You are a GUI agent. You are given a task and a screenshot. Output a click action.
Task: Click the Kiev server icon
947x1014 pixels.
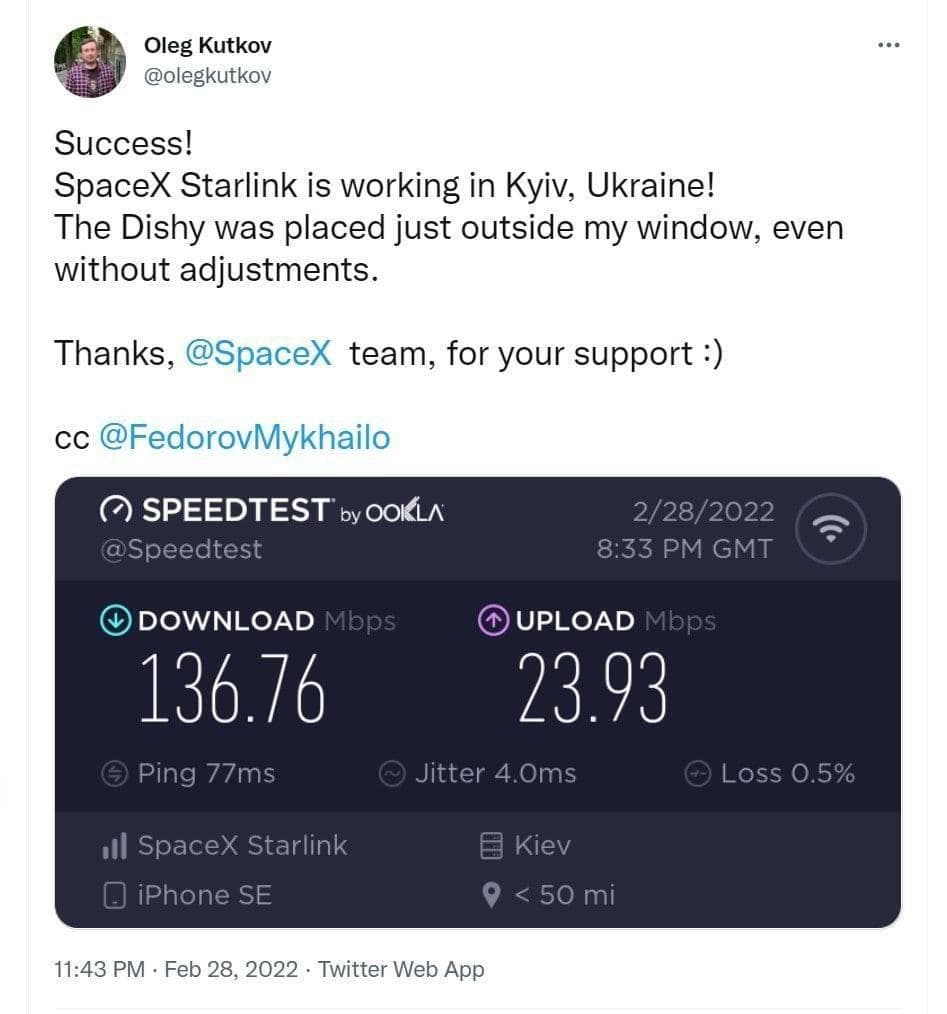pyautogui.click(x=491, y=847)
